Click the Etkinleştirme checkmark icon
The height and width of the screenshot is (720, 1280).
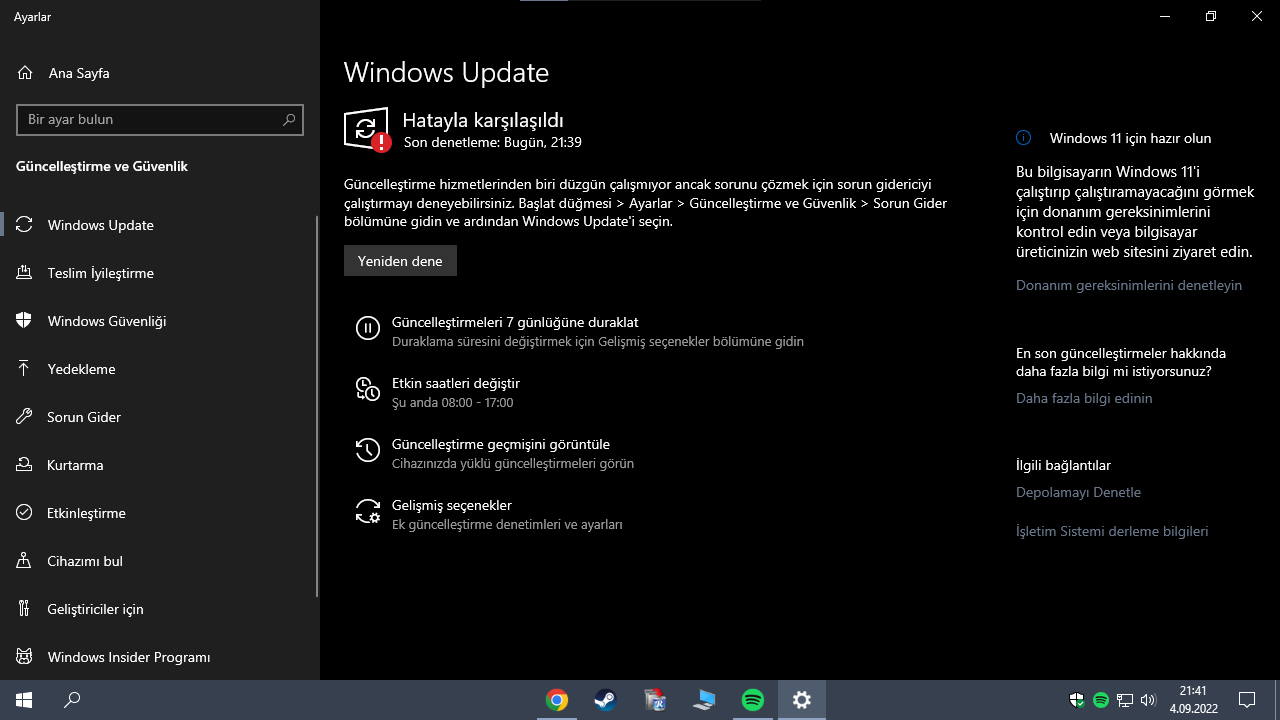click(x=25, y=513)
